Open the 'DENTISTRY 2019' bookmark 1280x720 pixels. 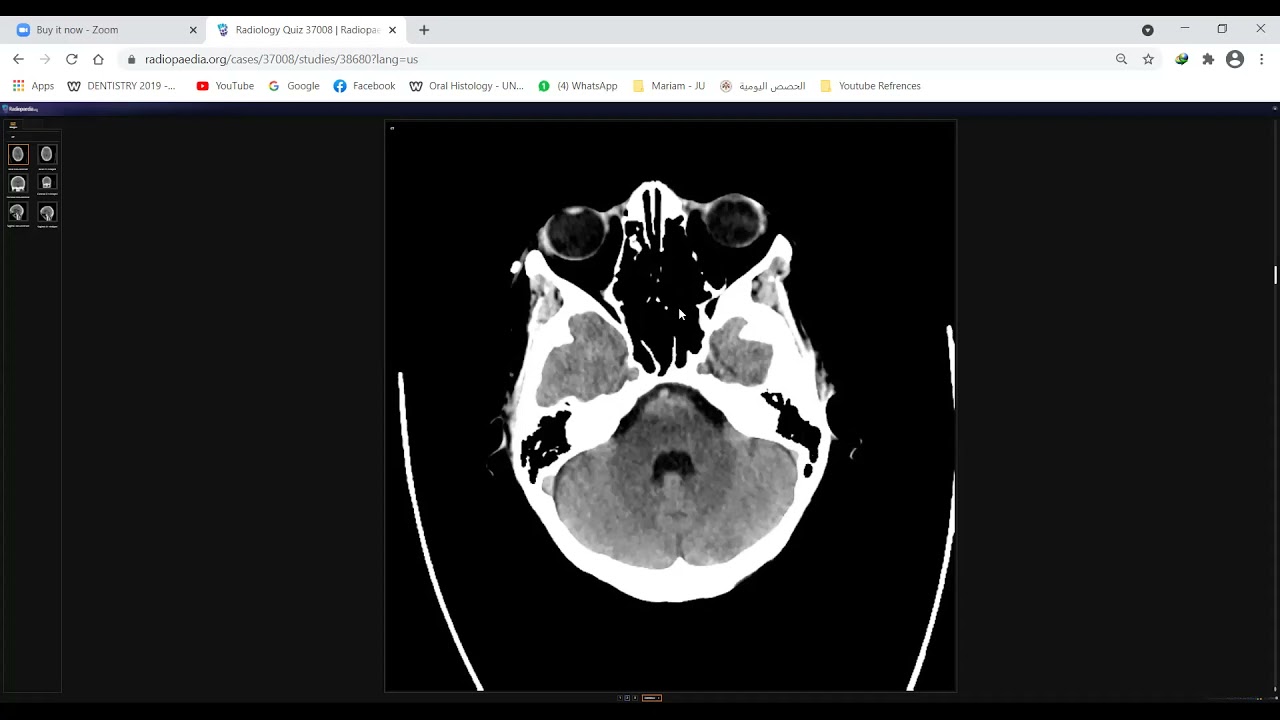(x=121, y=86)
